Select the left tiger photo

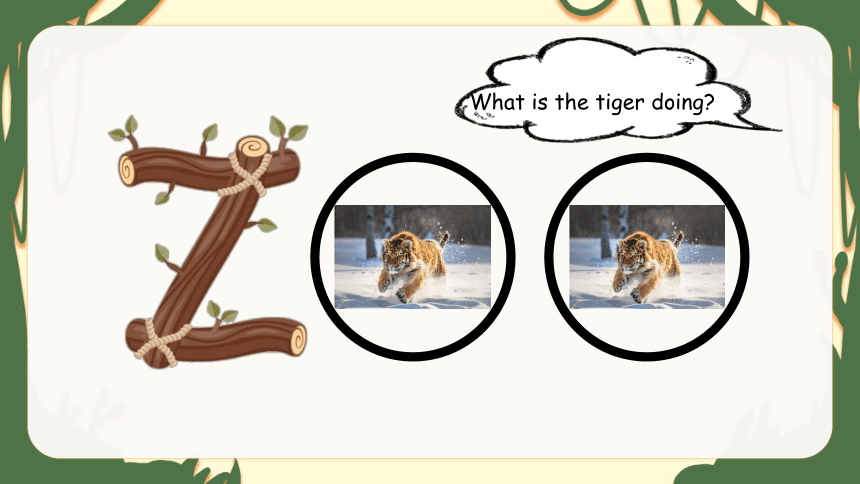click(412, 257)
